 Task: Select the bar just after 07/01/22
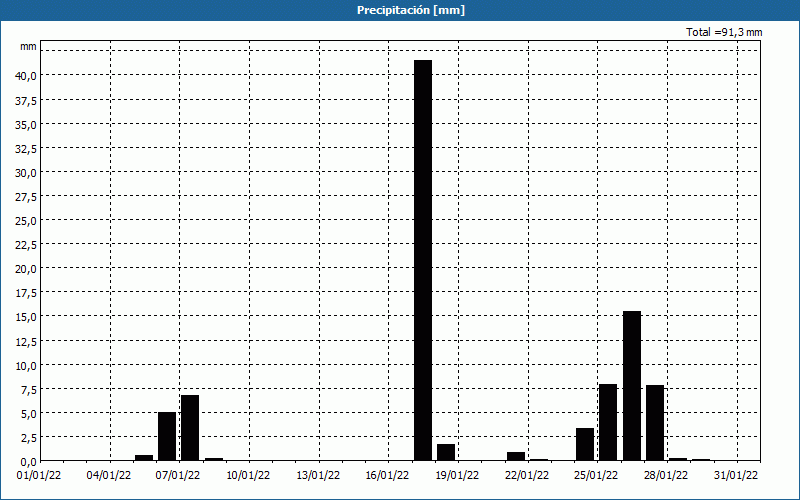(x=190, y=428)
